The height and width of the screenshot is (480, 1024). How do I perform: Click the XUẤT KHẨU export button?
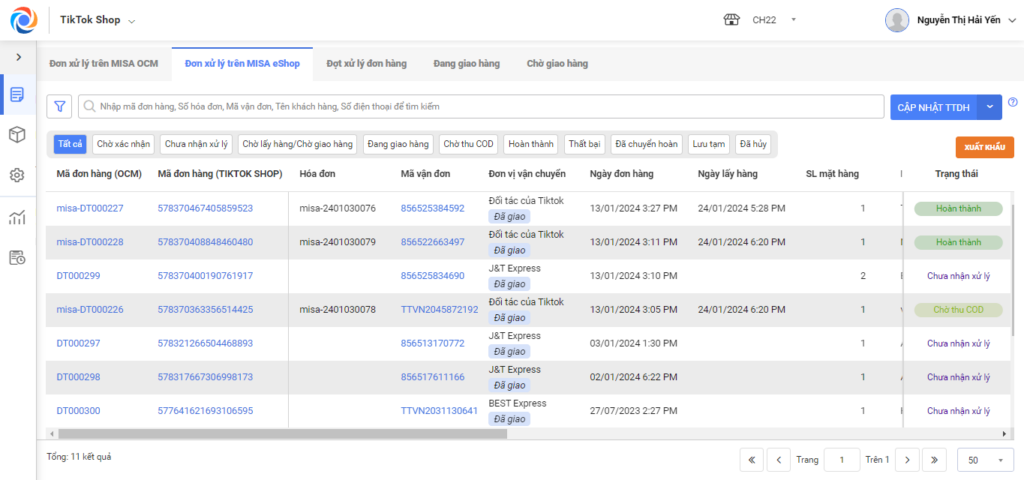coord(984,148)
